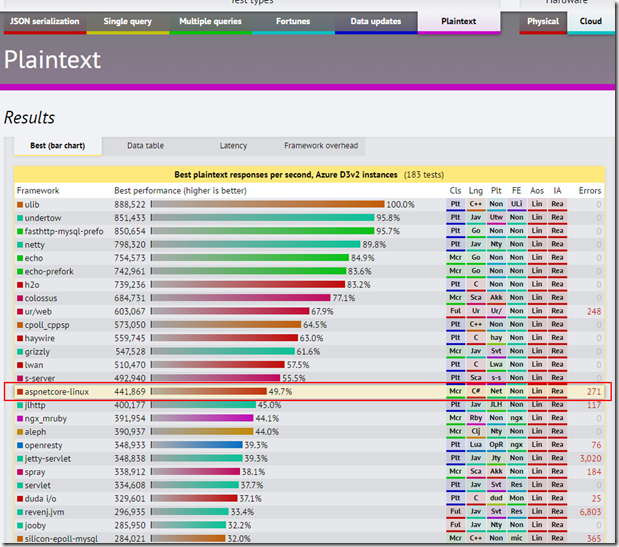View the Latency results tab
The image size is (619, 547).
tap(233, 146)
